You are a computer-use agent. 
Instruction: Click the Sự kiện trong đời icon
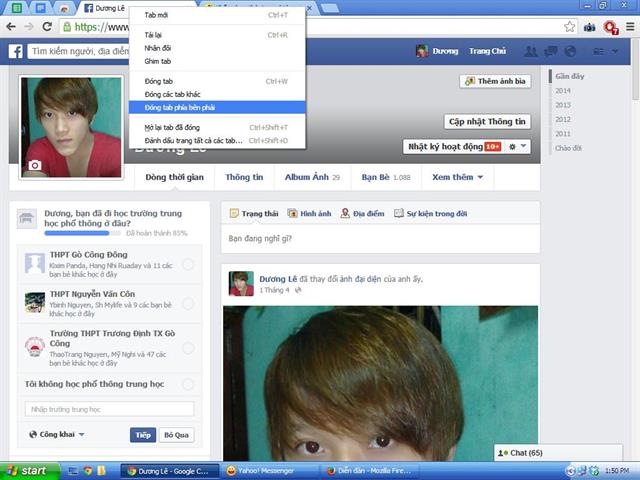point(399,213)
